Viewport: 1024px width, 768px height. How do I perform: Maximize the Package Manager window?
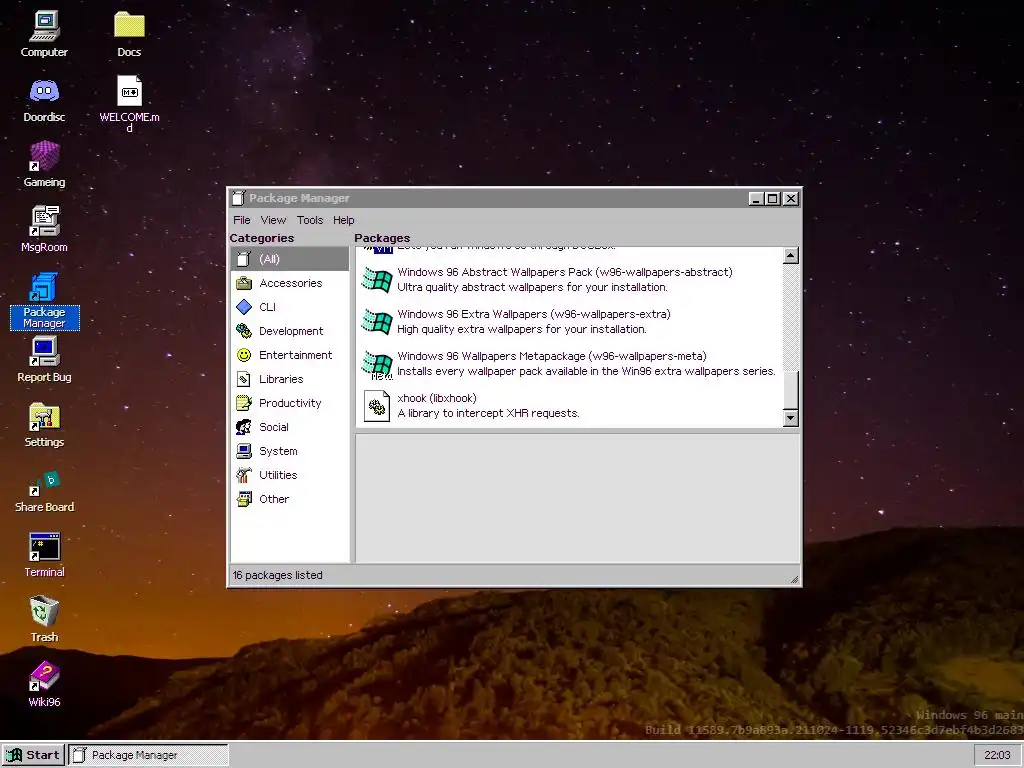click(x=773, y=199)
